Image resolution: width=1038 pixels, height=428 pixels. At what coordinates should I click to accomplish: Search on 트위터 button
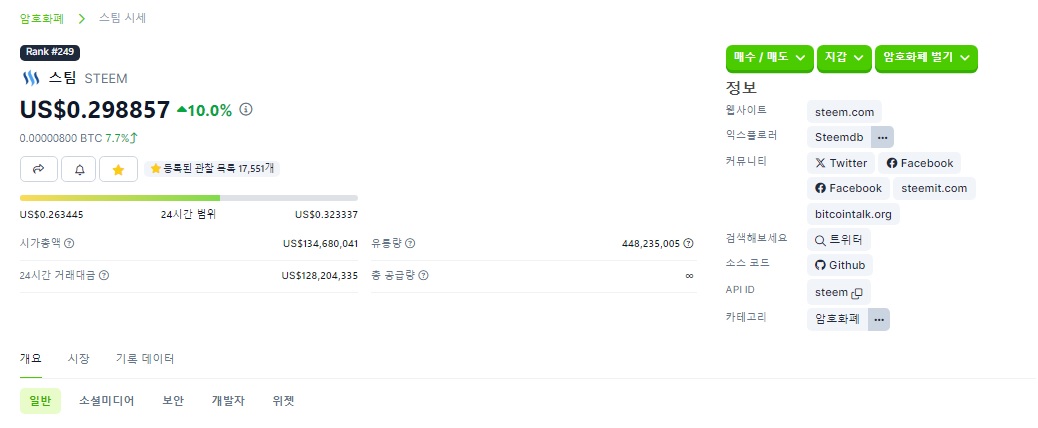tap(839, 239)
